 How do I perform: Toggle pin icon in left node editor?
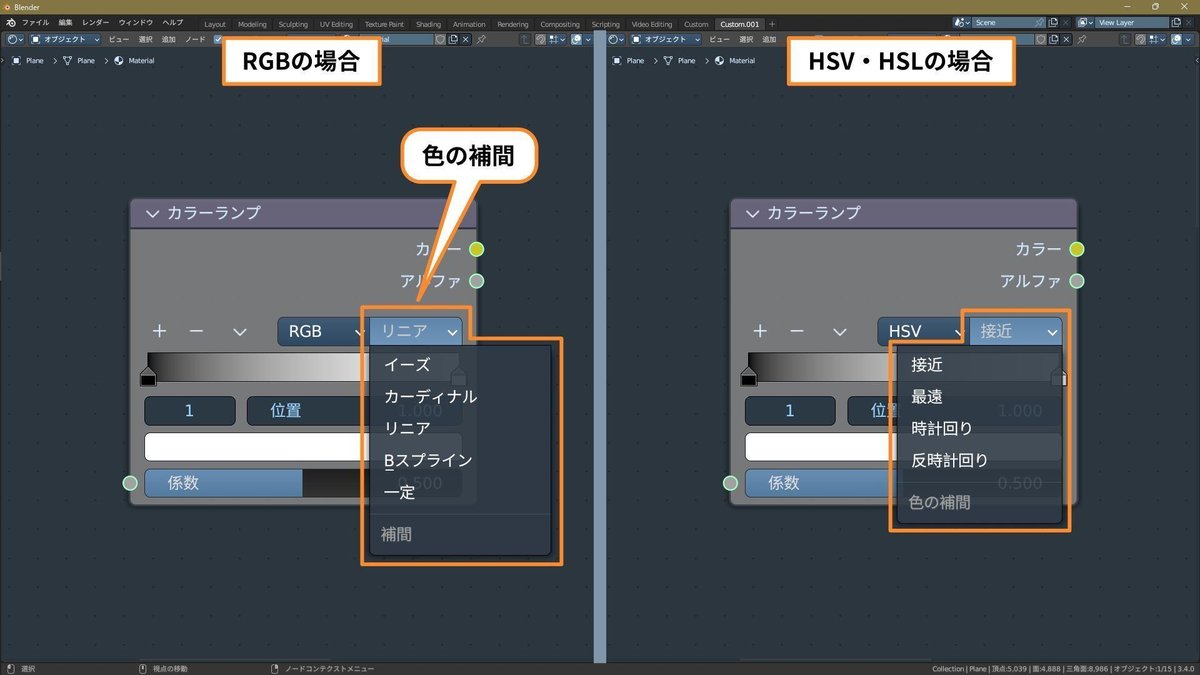481,39
